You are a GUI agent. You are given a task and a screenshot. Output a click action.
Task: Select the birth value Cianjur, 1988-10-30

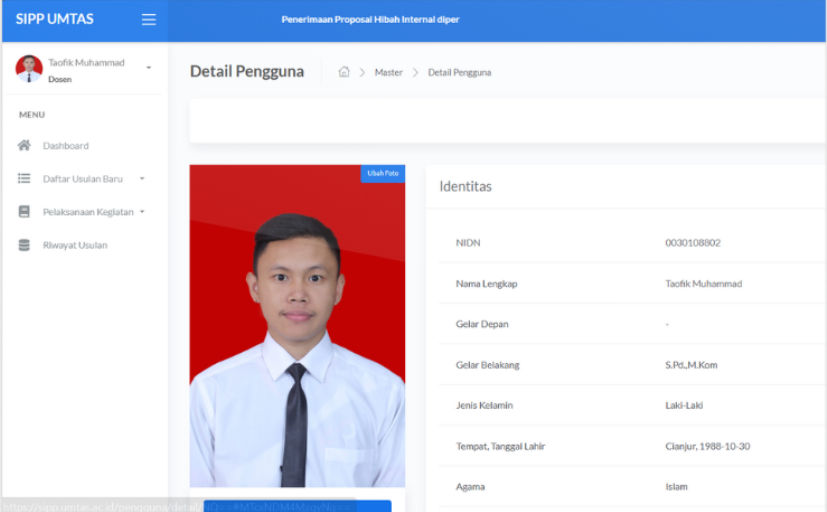pyautogui.click(x=707, y=446)
